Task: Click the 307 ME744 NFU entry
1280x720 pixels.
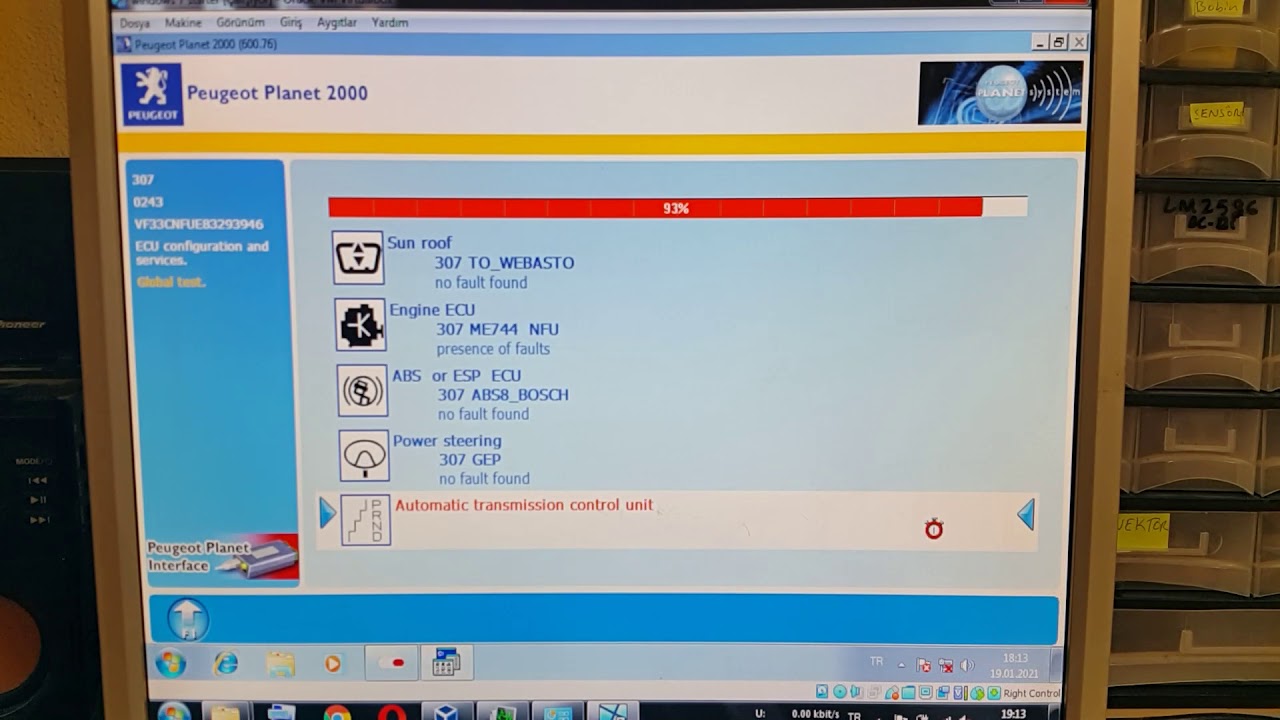Action: [497, 329]
